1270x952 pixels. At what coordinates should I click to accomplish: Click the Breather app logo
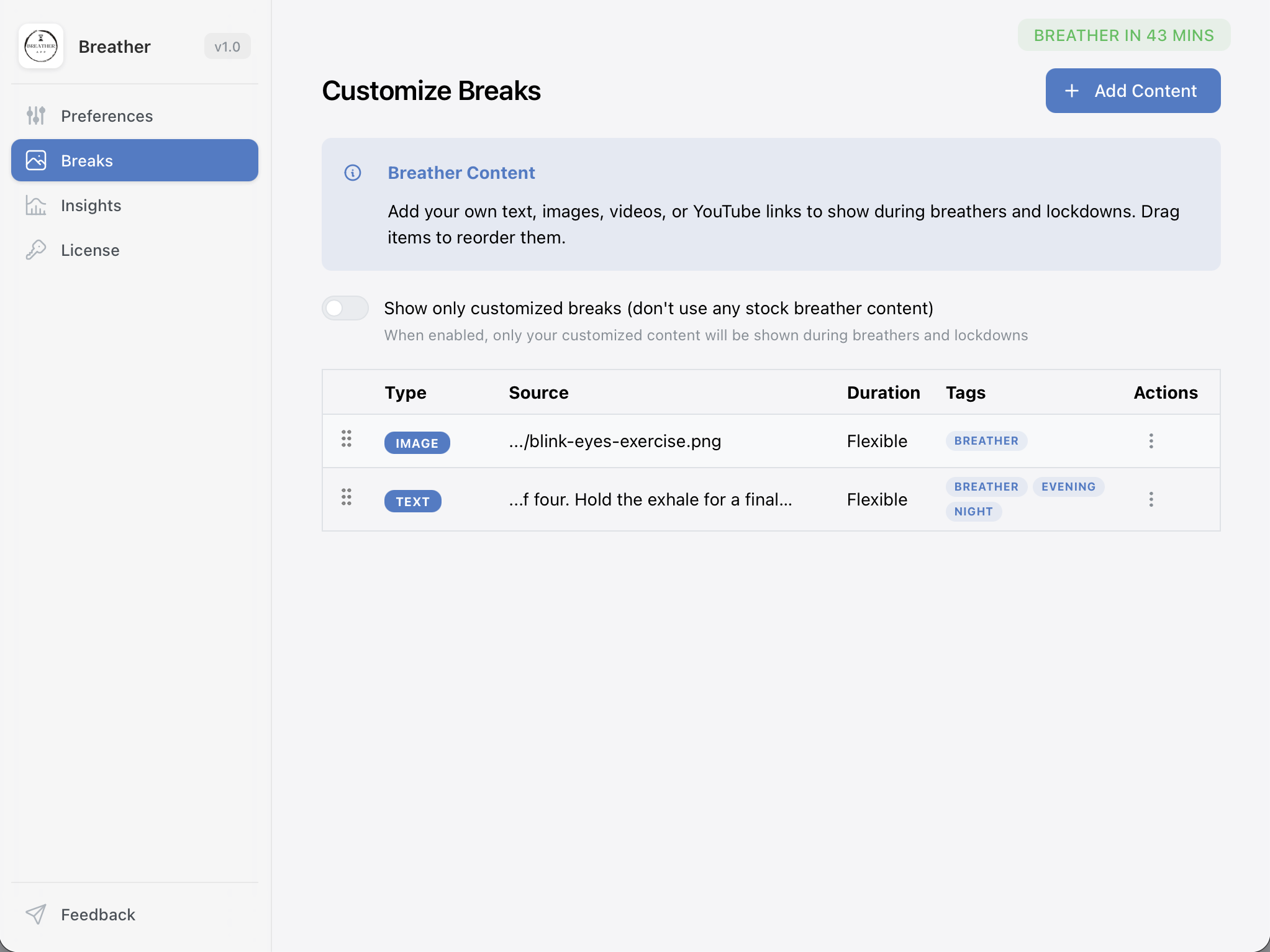[x=41, y=46]
